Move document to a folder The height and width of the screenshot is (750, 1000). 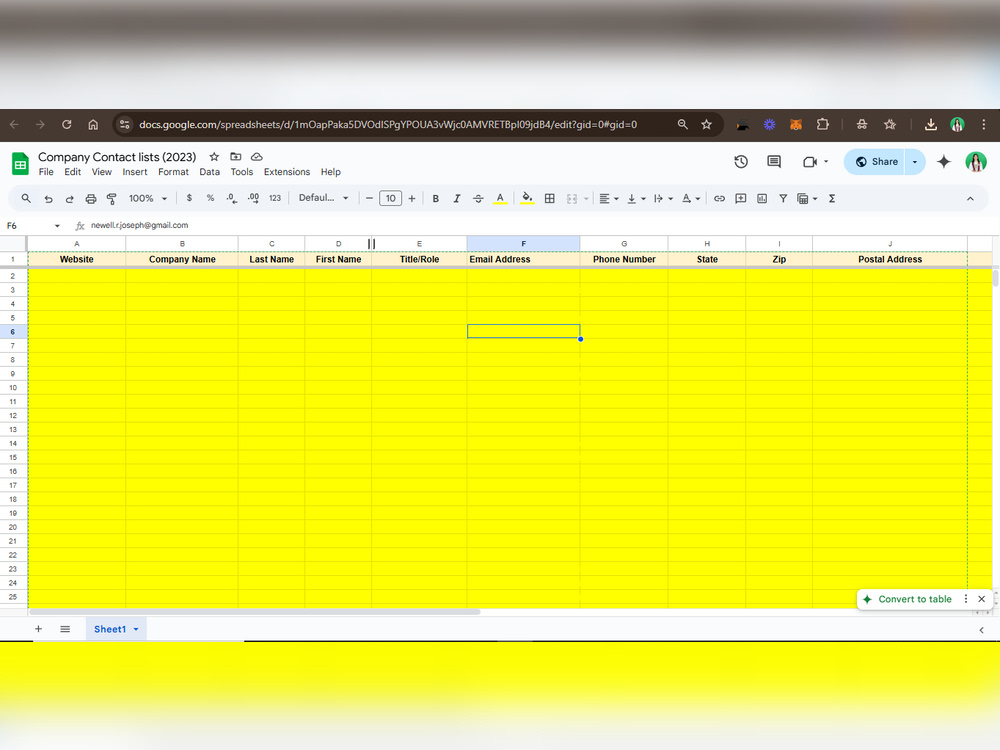(x=235, y=156)
